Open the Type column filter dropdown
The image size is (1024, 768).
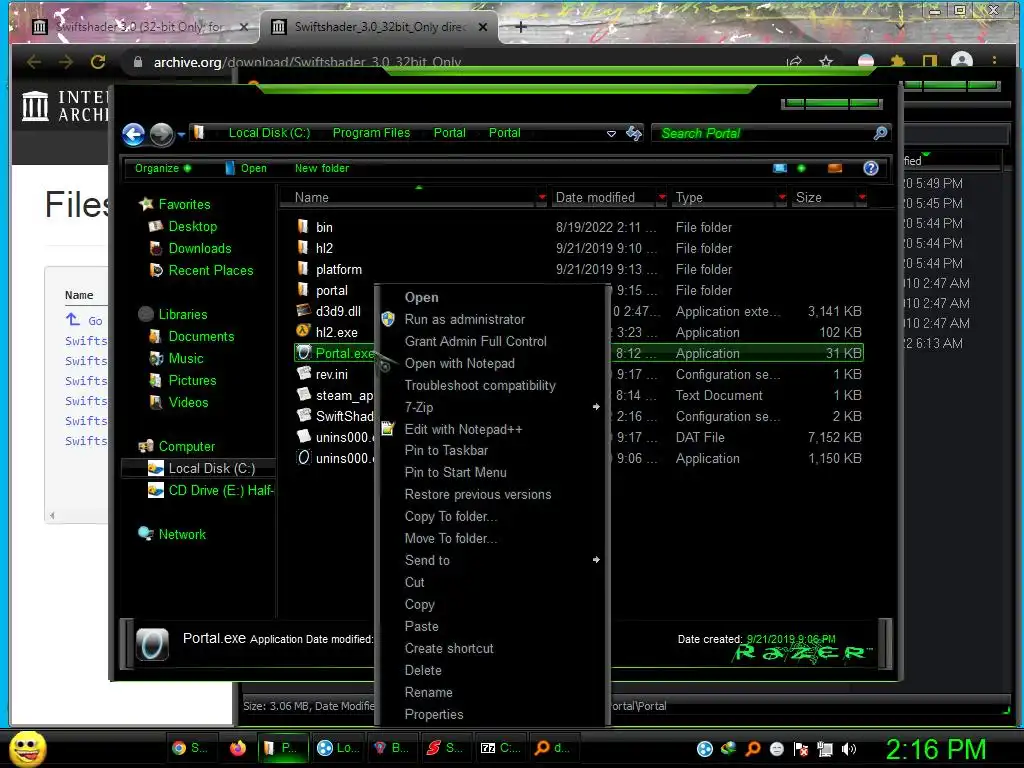(782, 197)
